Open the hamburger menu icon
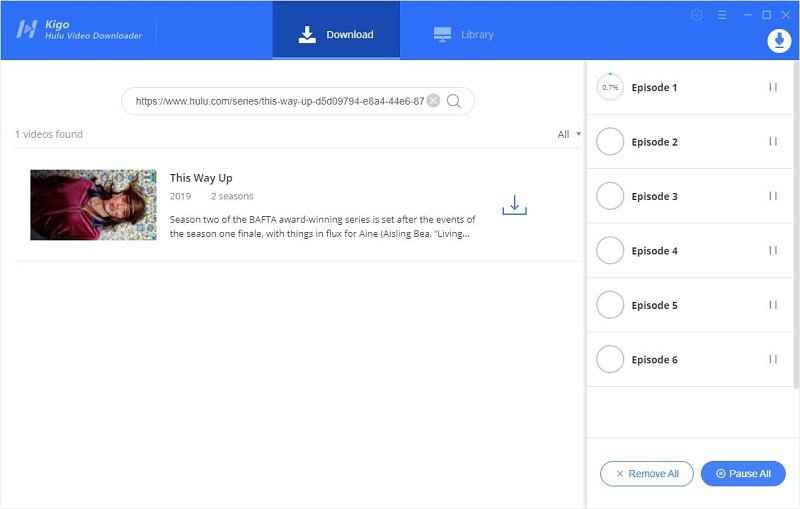This screenshot has height=509, width=800. coord(721,15)
